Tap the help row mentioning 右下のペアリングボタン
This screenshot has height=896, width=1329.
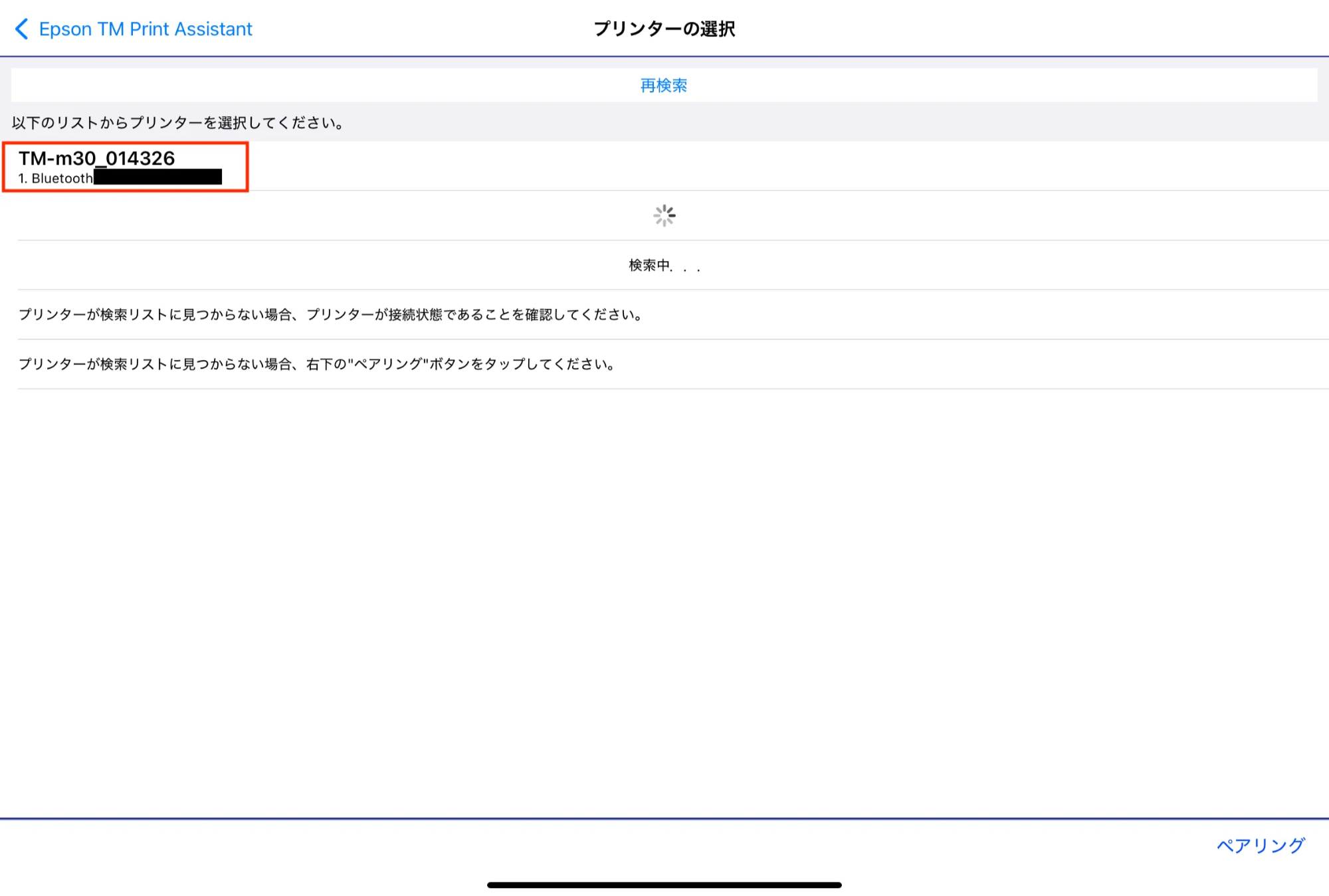[317, 364]
